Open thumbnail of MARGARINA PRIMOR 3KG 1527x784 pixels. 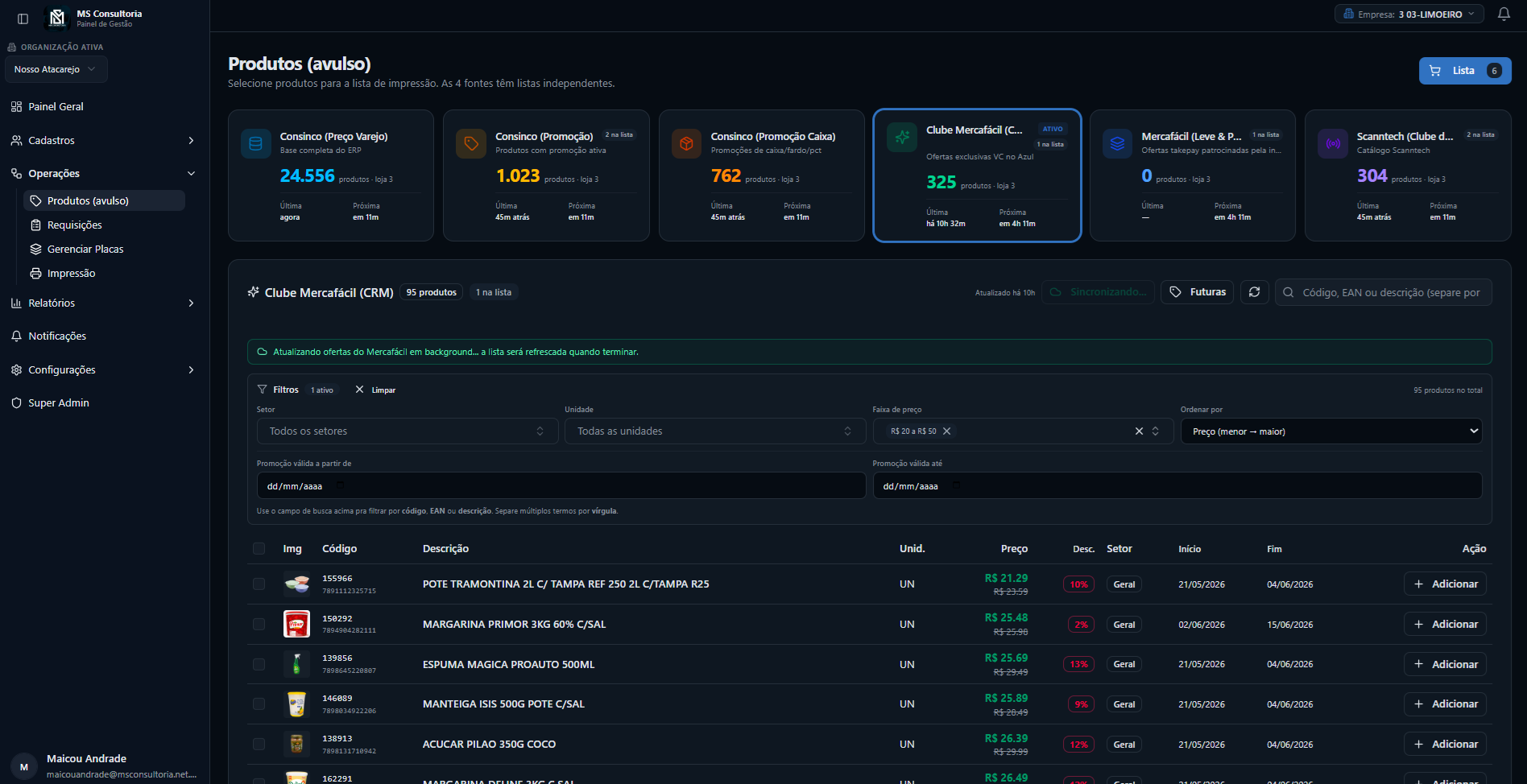pos(296,624)
